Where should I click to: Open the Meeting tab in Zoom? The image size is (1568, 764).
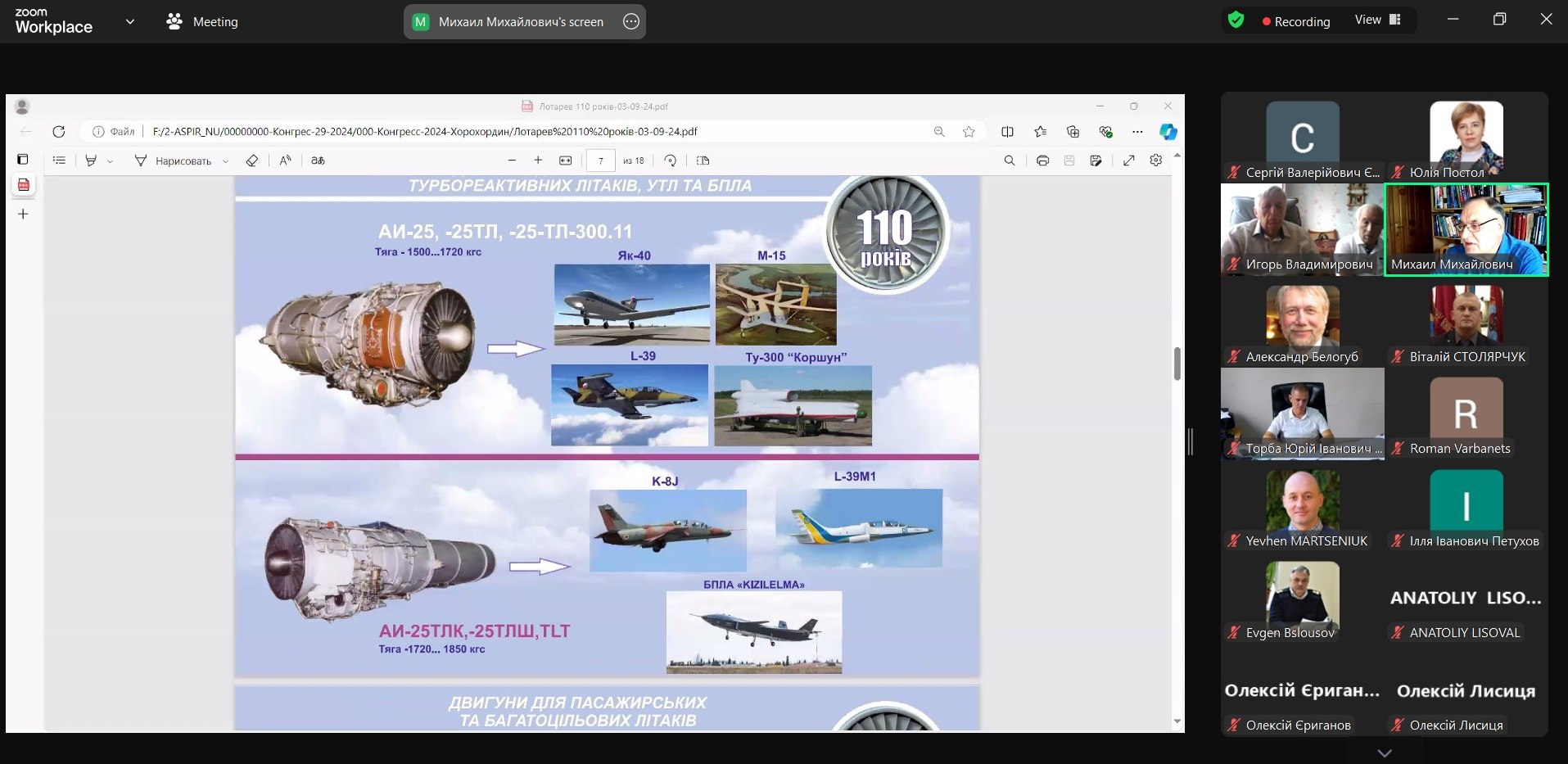(x=202, y=22)
